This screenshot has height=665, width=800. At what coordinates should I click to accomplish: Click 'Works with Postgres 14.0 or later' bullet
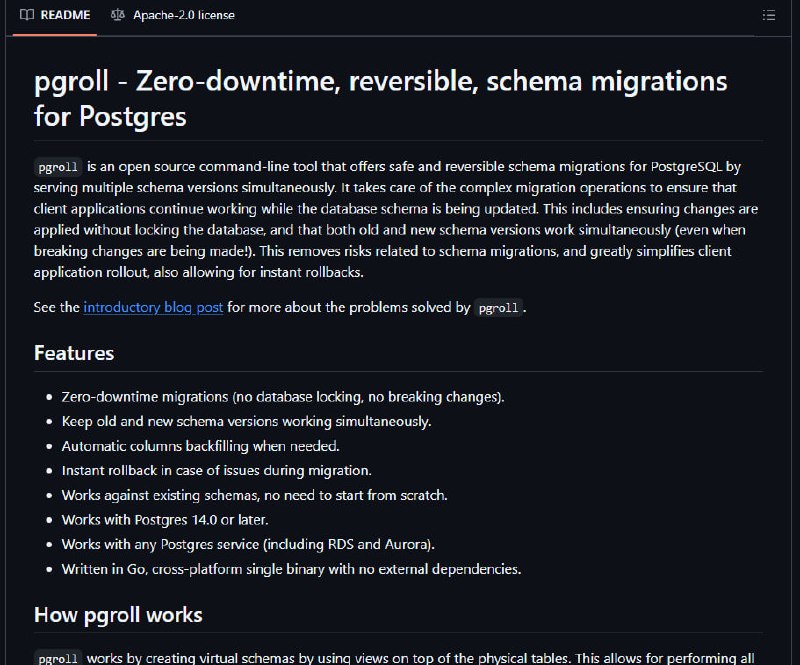165,520
